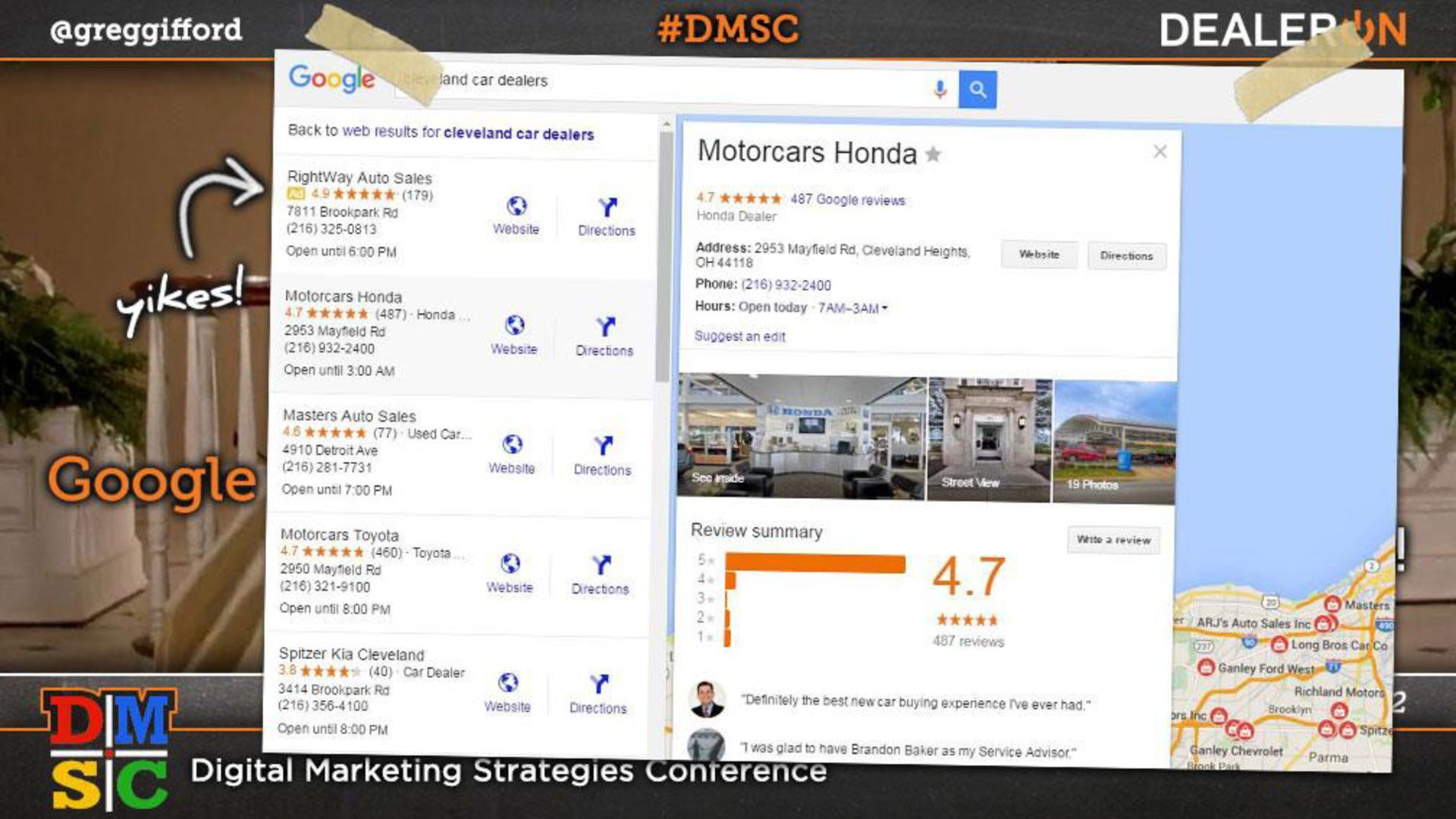
Task: Open the See inside photo thumbnail
Action: [801, 437]
